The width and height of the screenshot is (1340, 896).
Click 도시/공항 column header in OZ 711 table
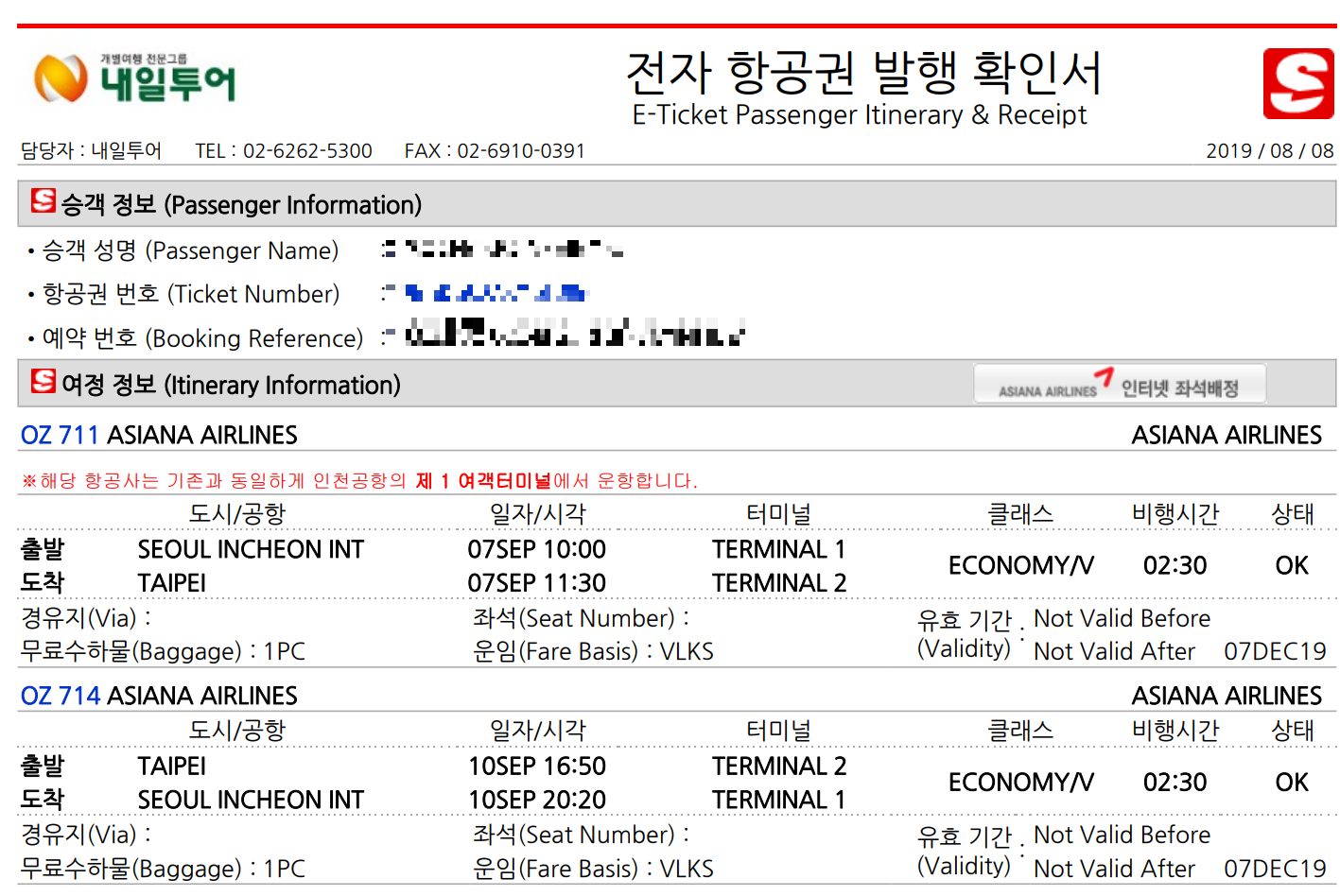coord(237,513)
